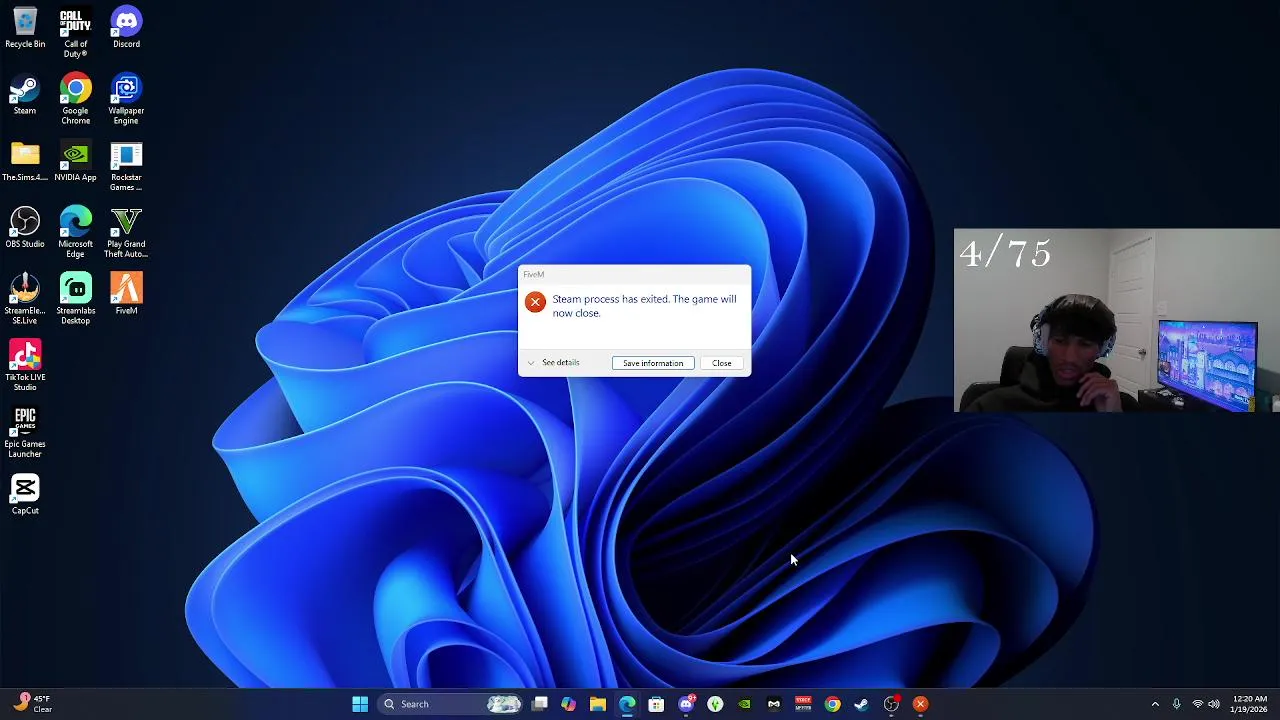The width and height of the screenshot is (1280, 720).
Task: Select the StreamElements SE.Live desktop icon
Action: tap(25, 299)
